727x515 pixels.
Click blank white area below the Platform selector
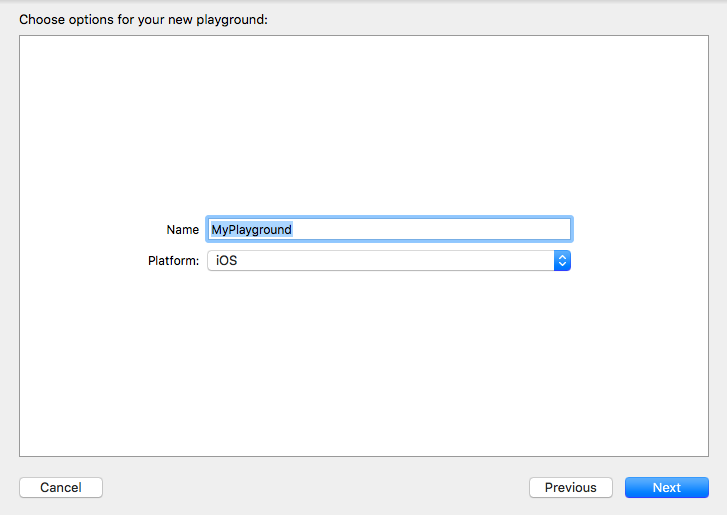[x=364, y=362]
